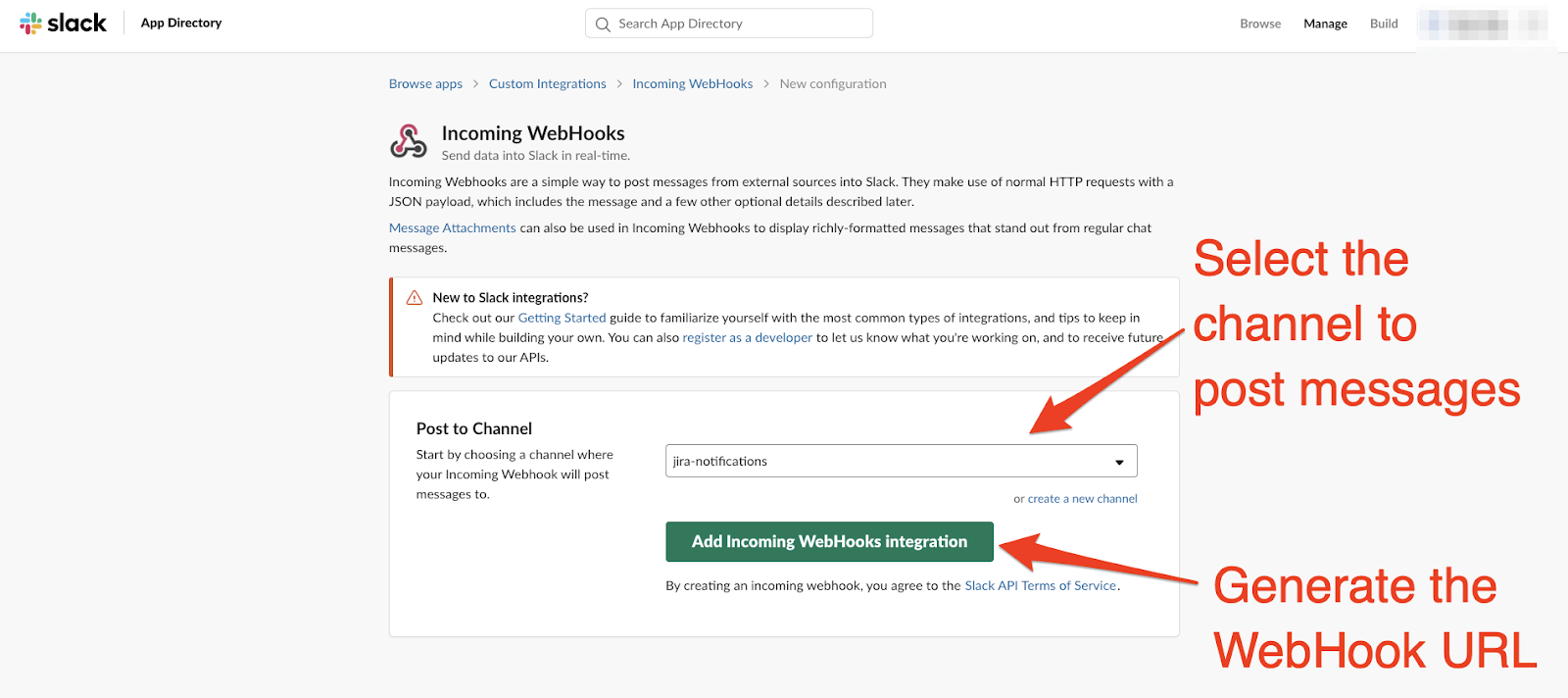Click the Search App Directory field
The height and width of the screenshot is (698, 1568).
tap(728, 24)
